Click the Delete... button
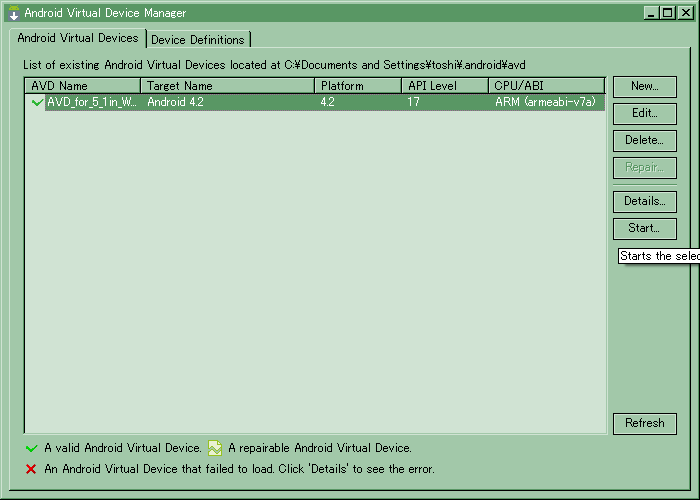700x500 pixels. [645, 141]
